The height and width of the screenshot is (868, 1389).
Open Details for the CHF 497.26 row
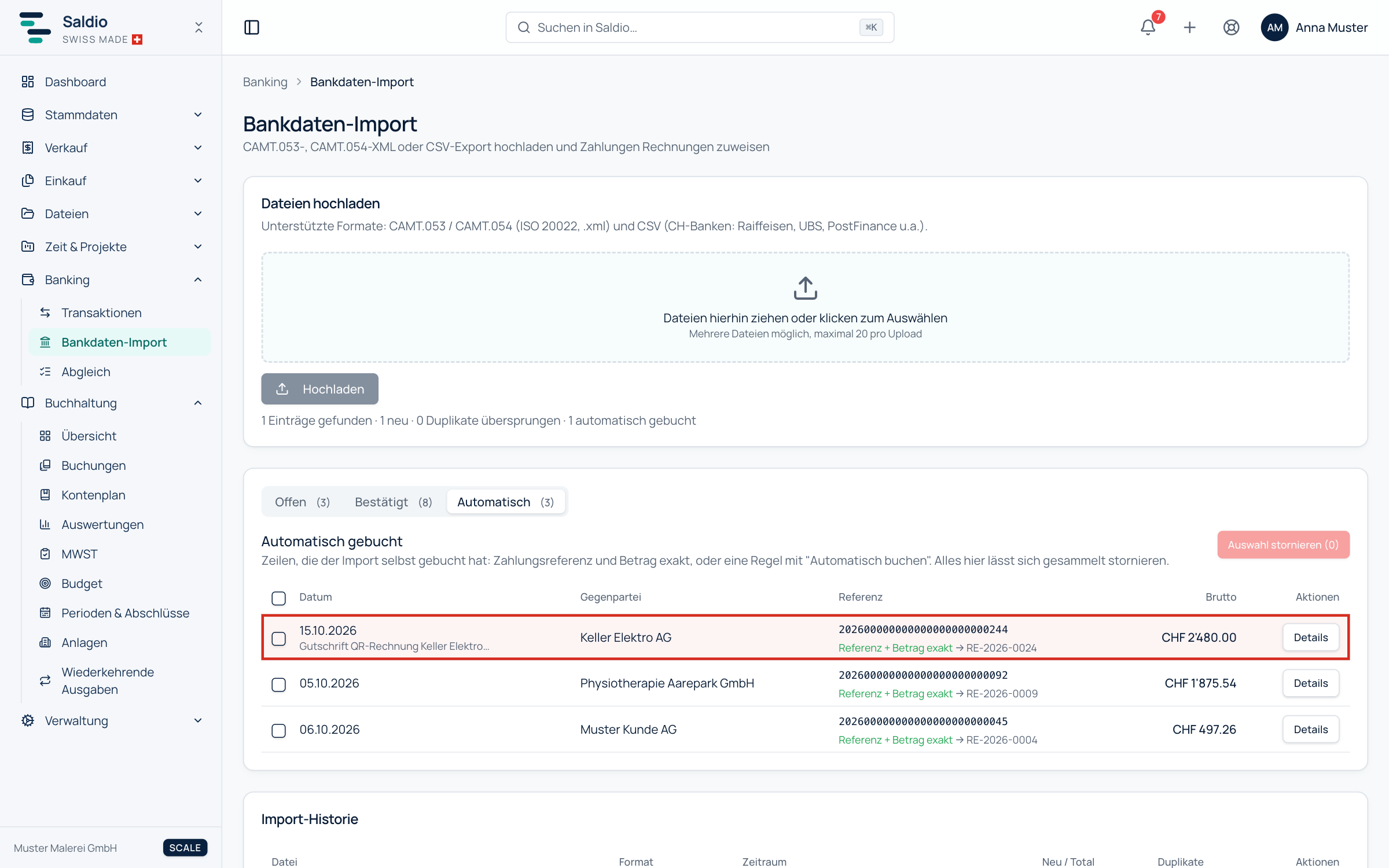[1310, 729]
